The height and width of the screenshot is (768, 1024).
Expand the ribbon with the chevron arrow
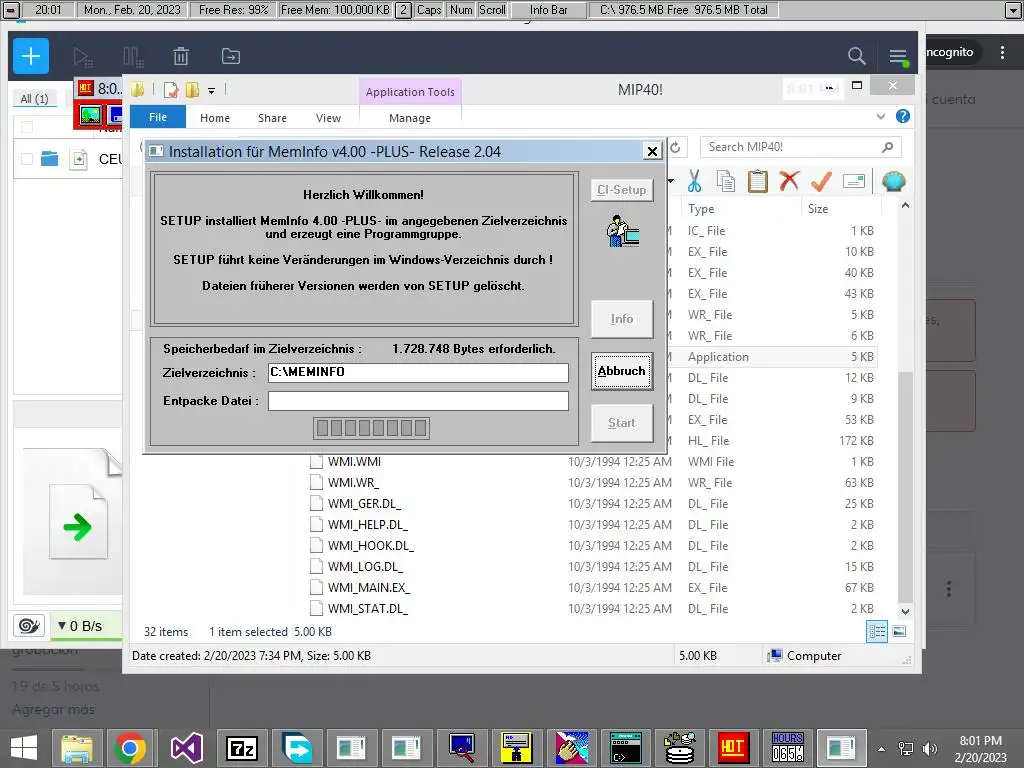(881, 116)
